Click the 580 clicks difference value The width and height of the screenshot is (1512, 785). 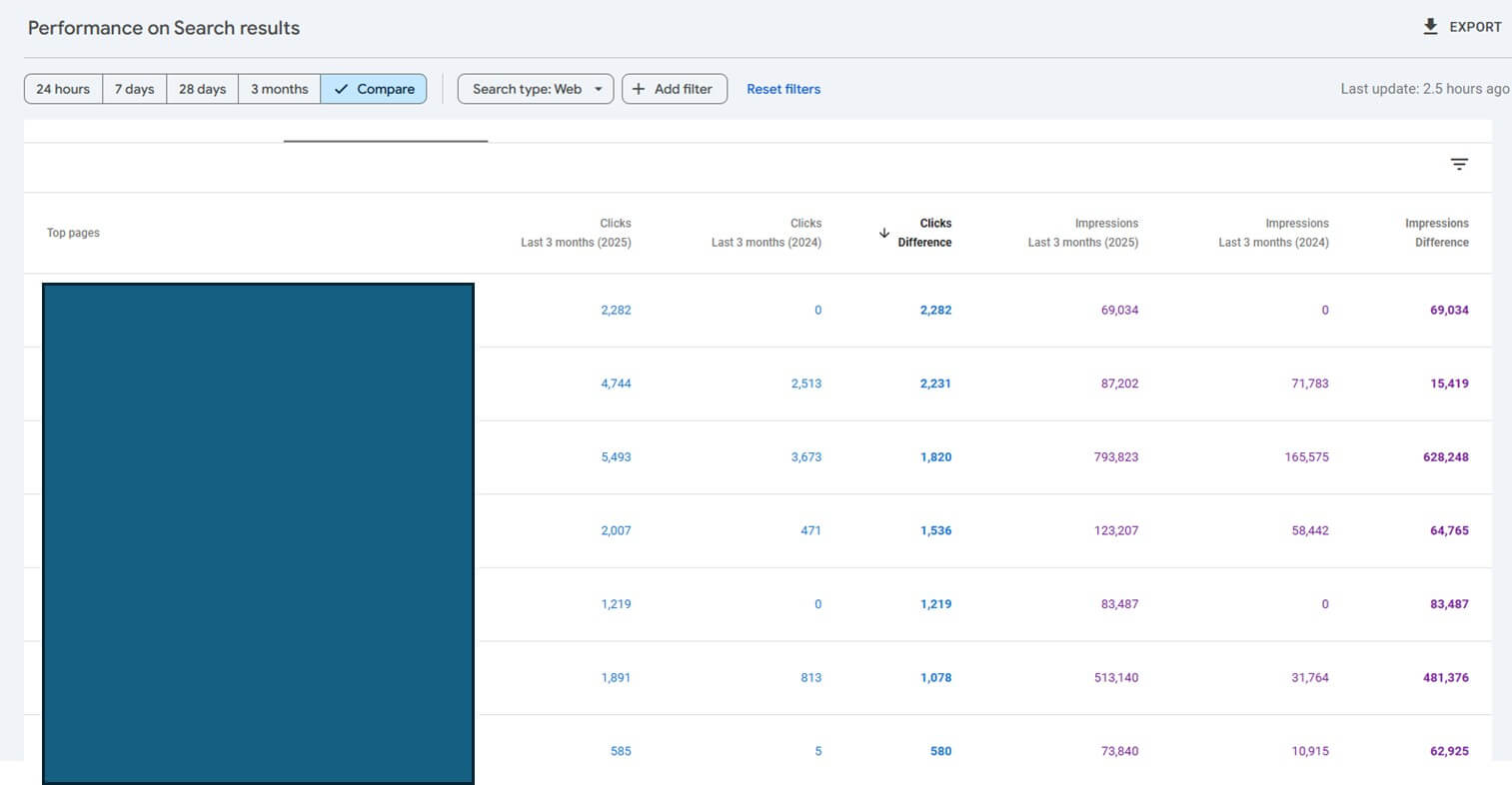940,752
